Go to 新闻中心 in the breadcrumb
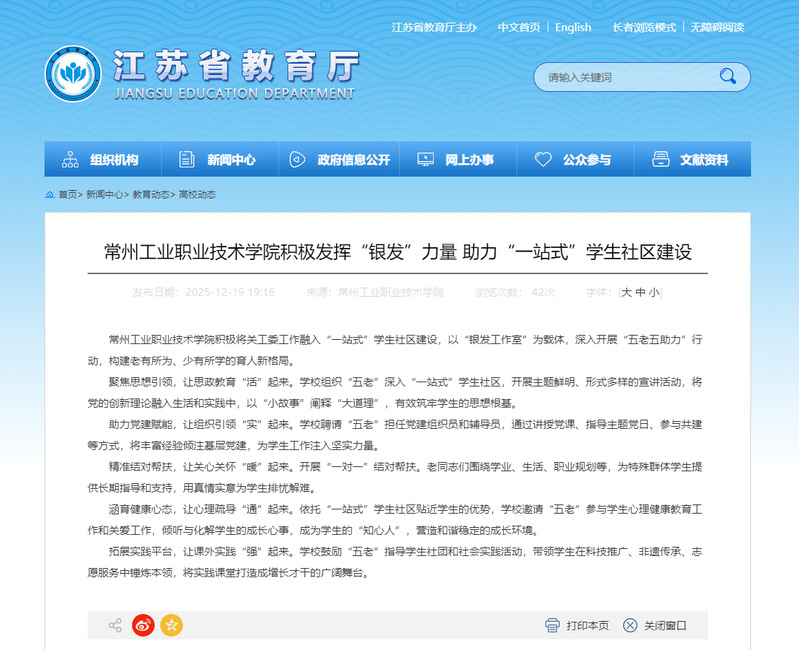The image size is (799, 650). (x=105, y=194)
